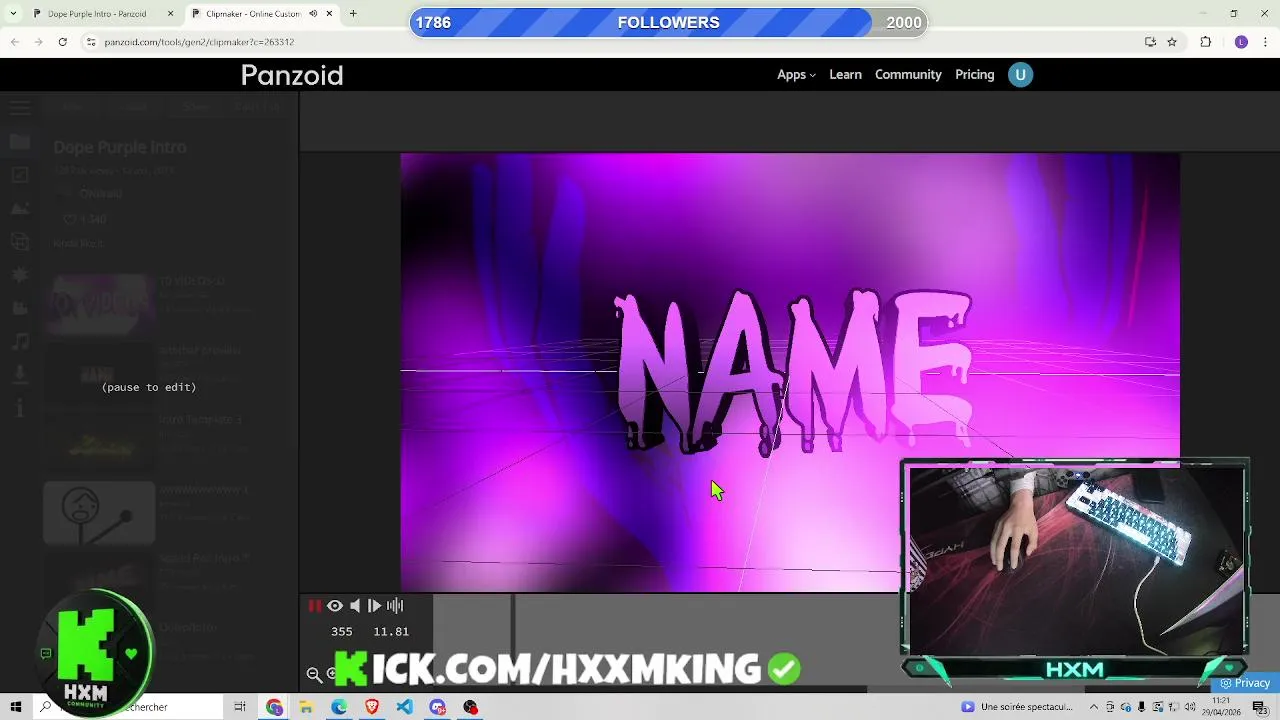Bookmark this page with the star
Screen dimensions: 1280x720
[1172, 42]
